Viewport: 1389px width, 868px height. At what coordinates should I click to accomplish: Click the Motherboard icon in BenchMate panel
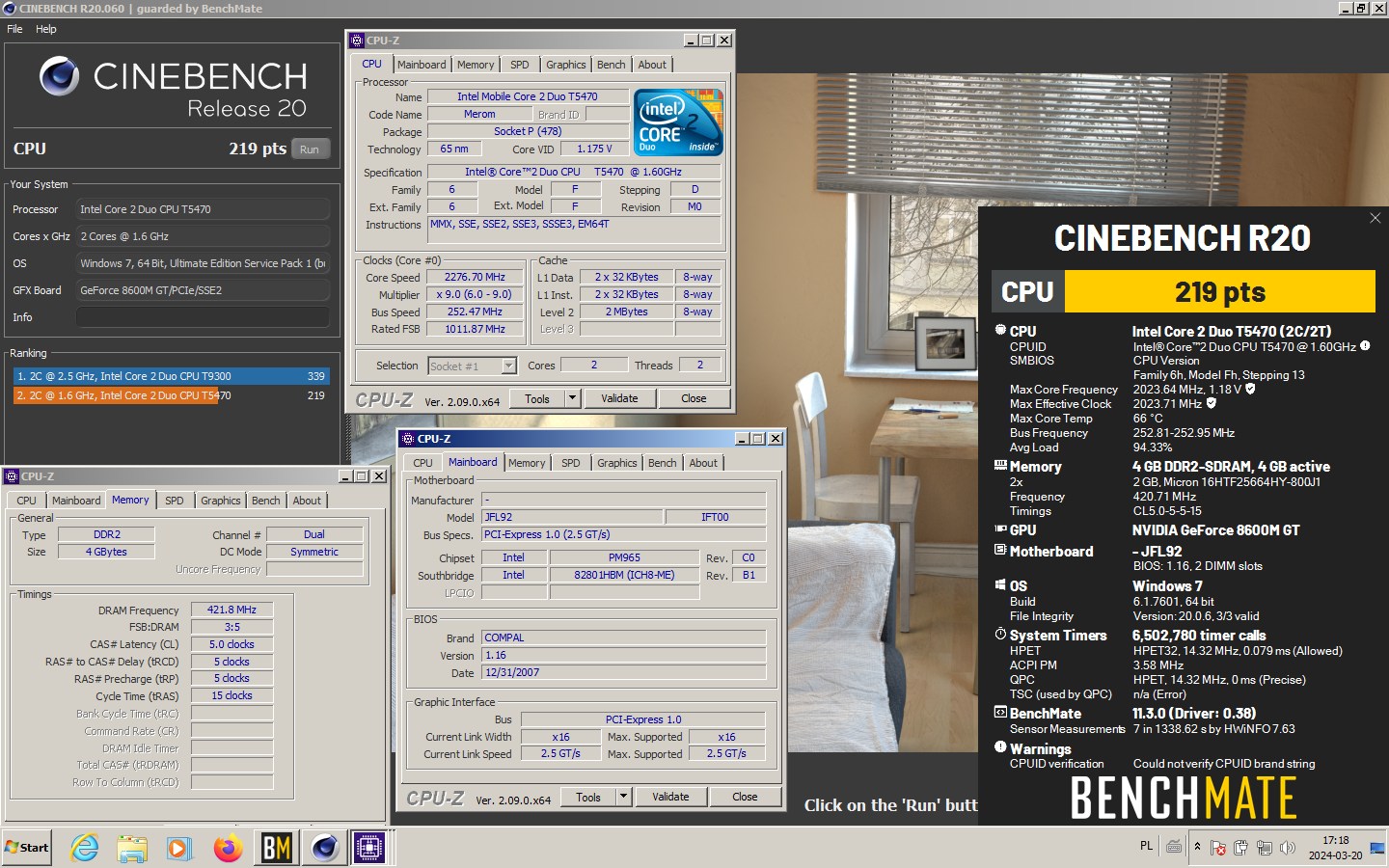pyautogui.click(x=1000, y=550)
